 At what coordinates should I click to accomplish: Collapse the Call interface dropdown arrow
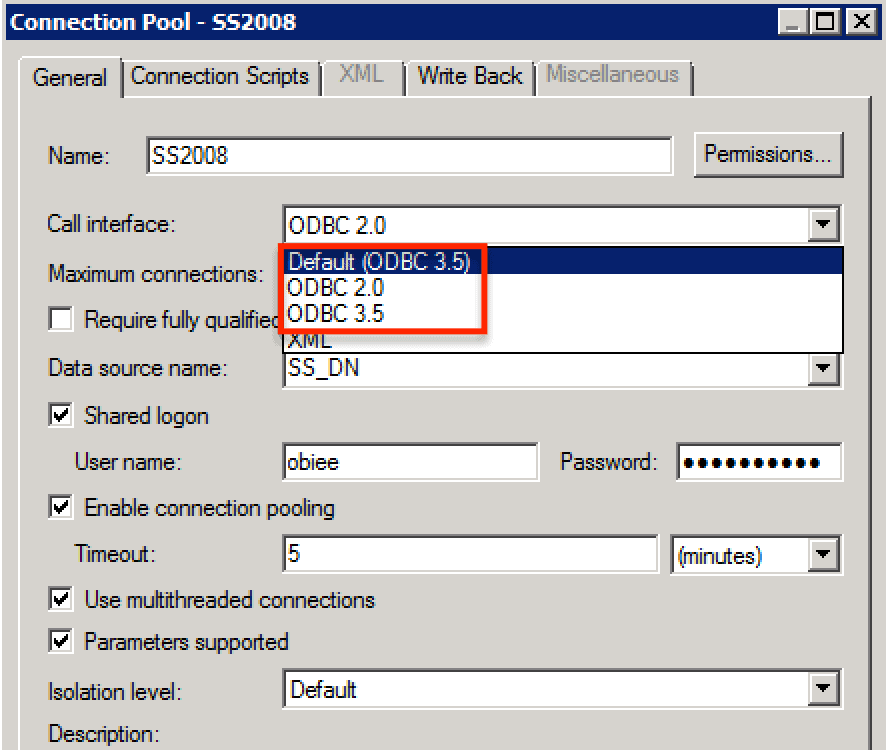pyautogui.click(x=823, y=224)
